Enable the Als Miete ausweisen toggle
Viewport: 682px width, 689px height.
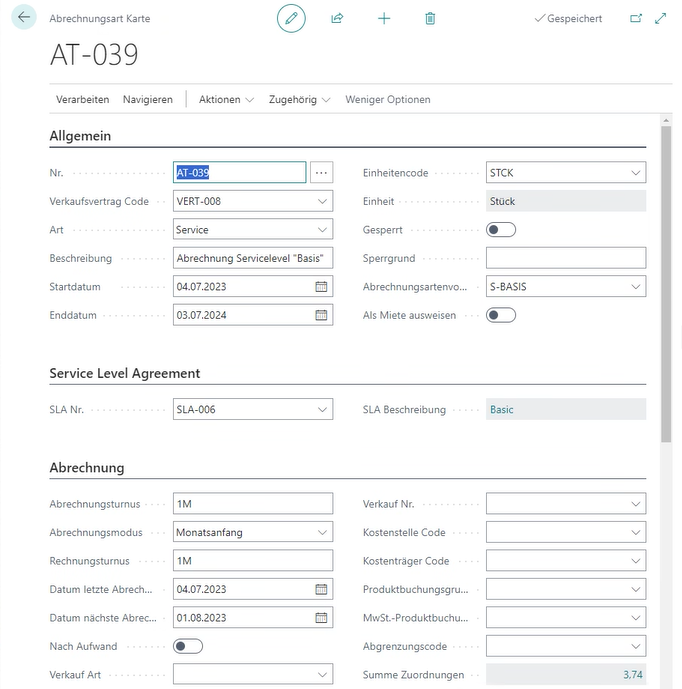point(501,315)
